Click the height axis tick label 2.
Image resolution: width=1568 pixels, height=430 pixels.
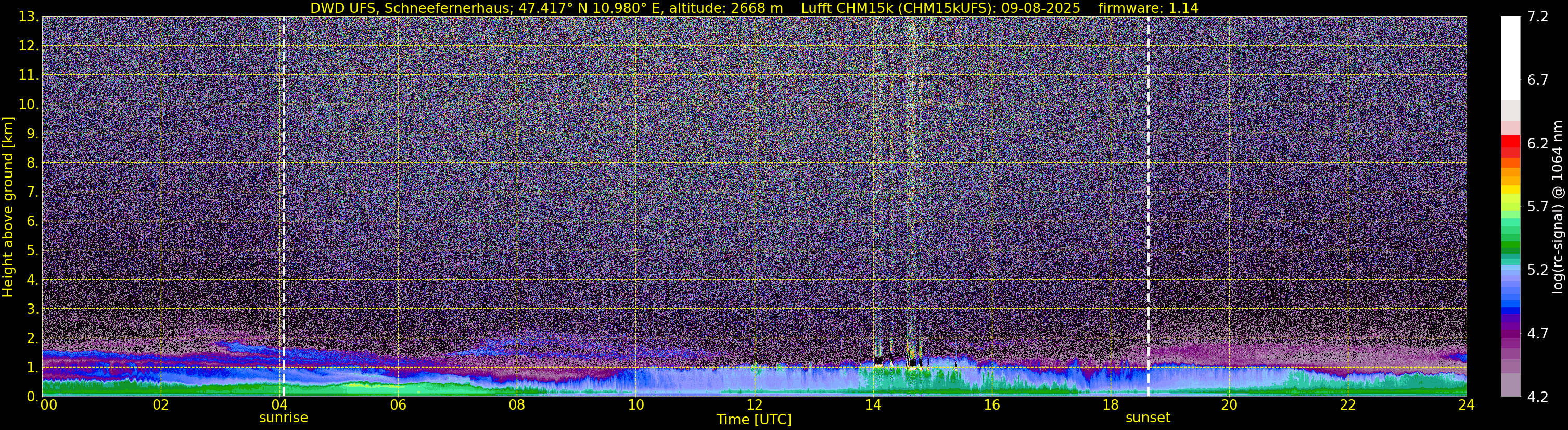pos(32,338)
